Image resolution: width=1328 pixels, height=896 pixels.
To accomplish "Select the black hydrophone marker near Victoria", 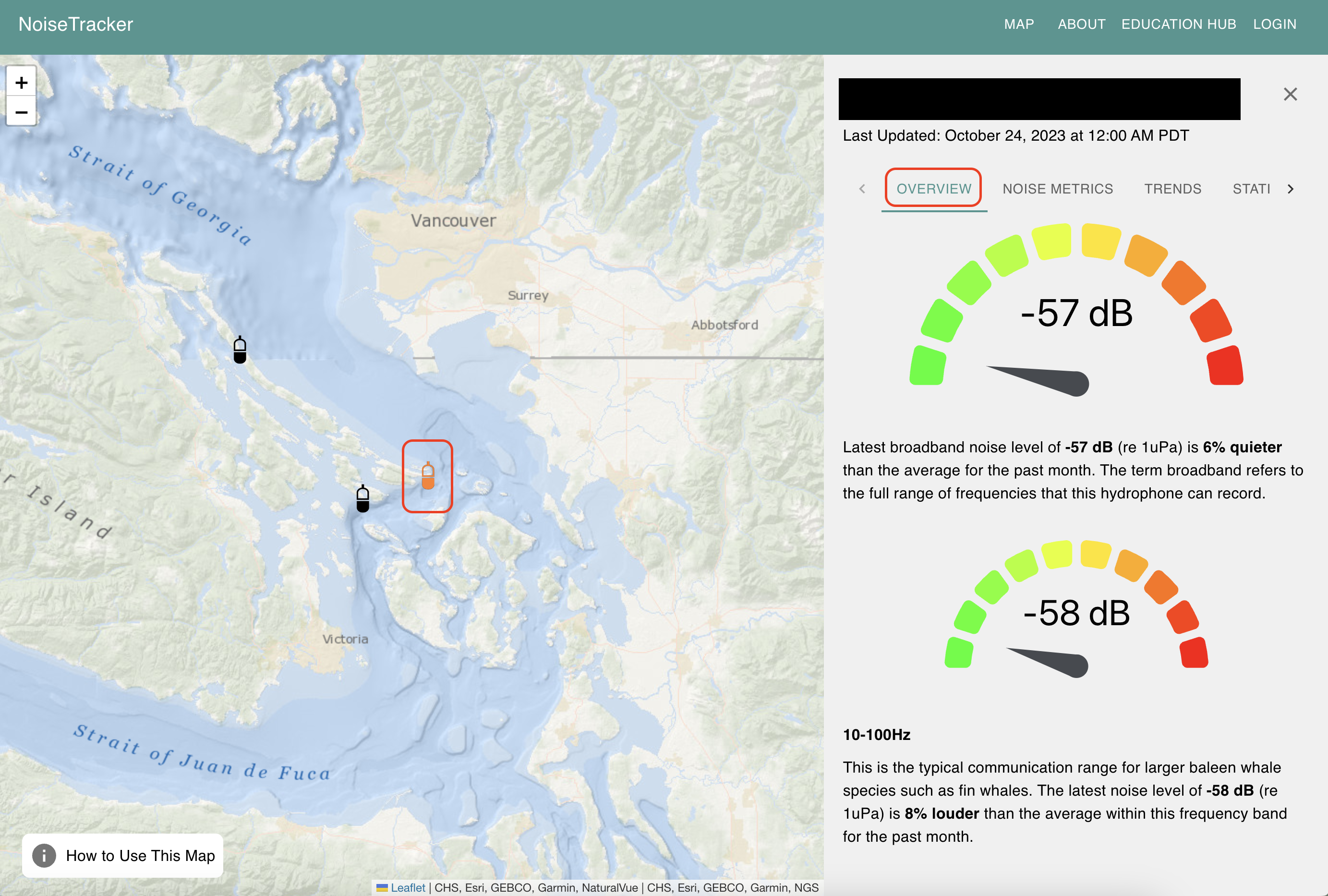I will (362, 499).
